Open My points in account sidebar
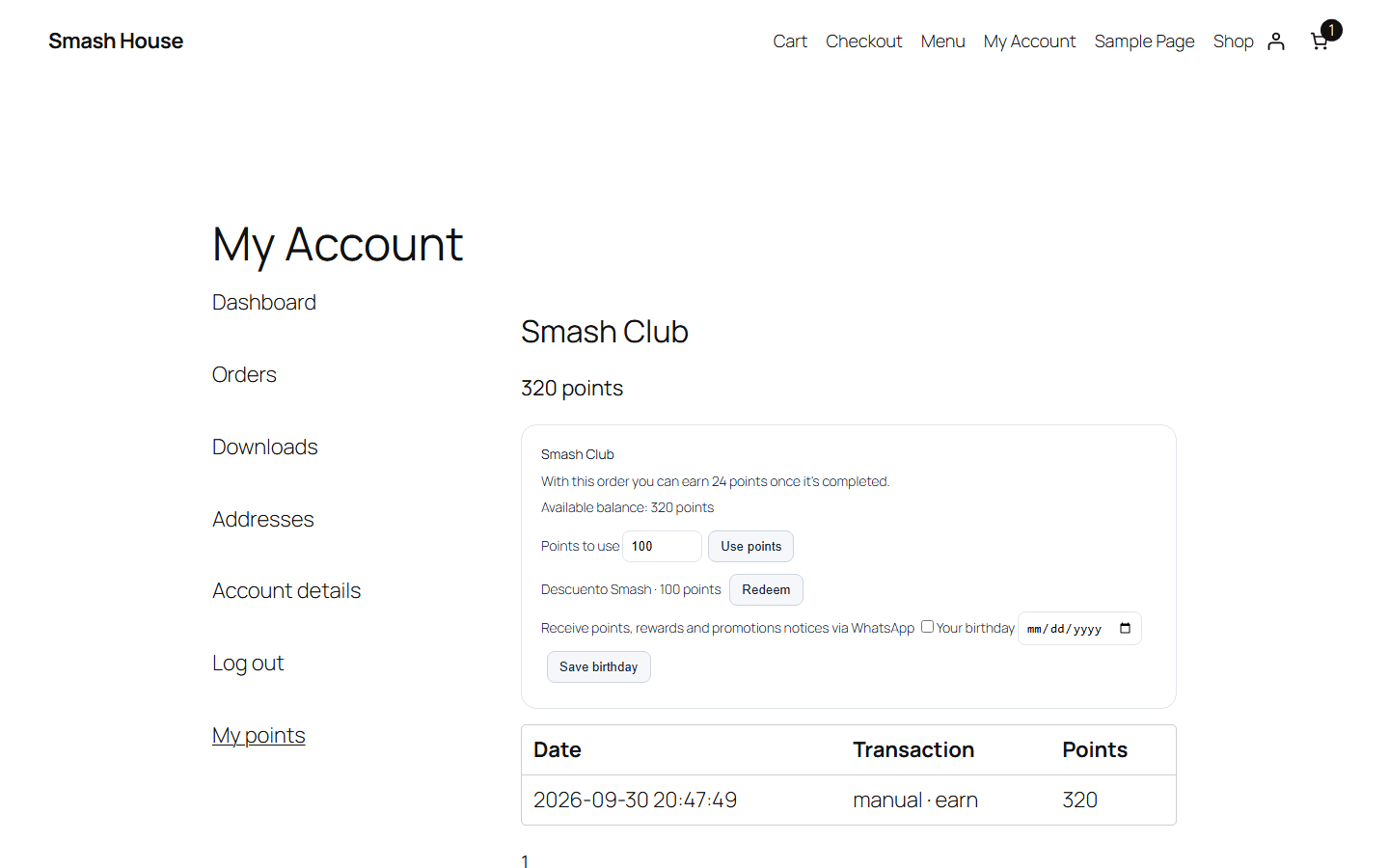Image resolution: width=1389 pixels, height=868 pixels. tap(259, 735)
